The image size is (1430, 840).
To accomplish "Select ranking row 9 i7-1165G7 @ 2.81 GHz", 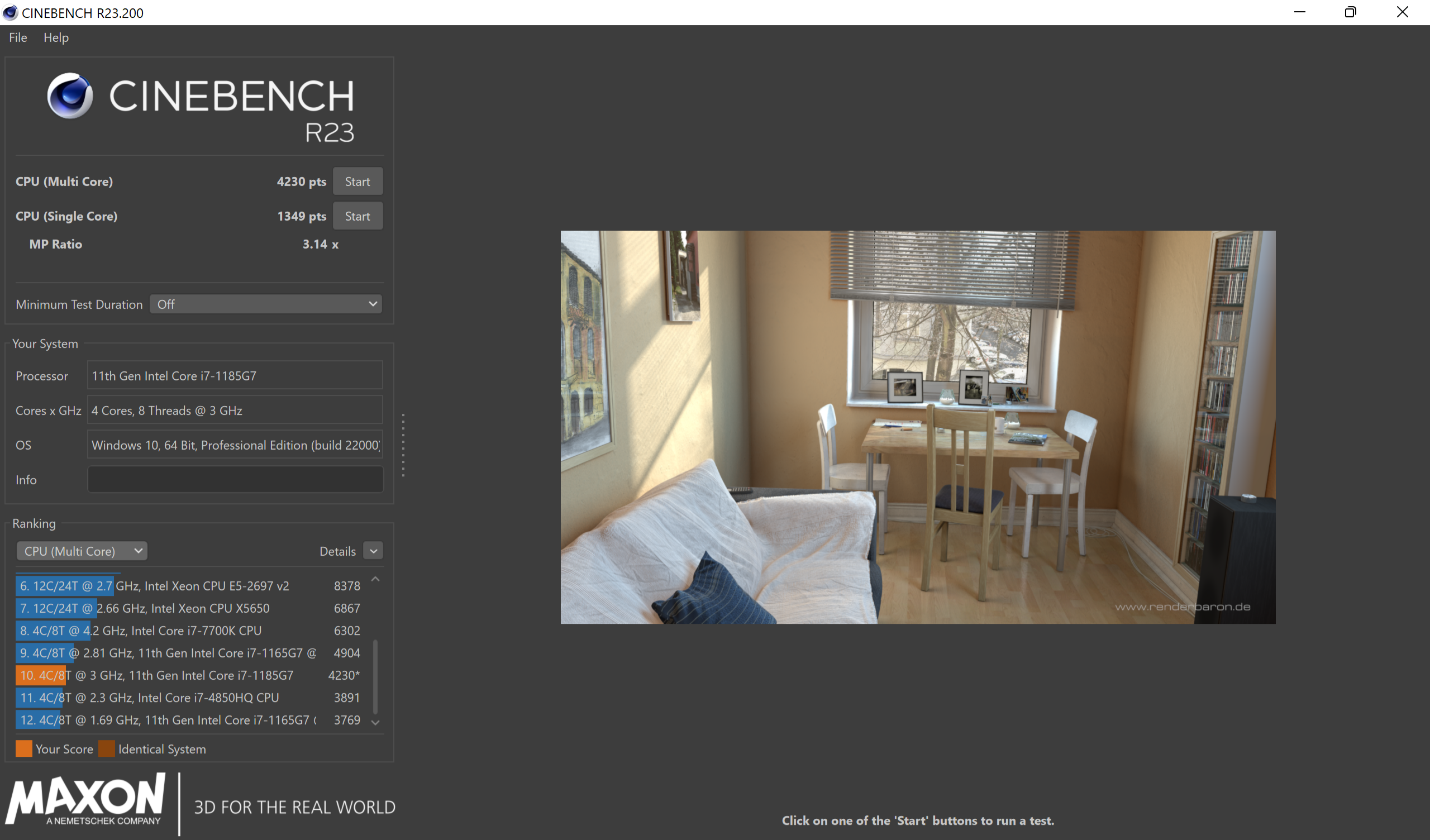I will tap(189, 653).
